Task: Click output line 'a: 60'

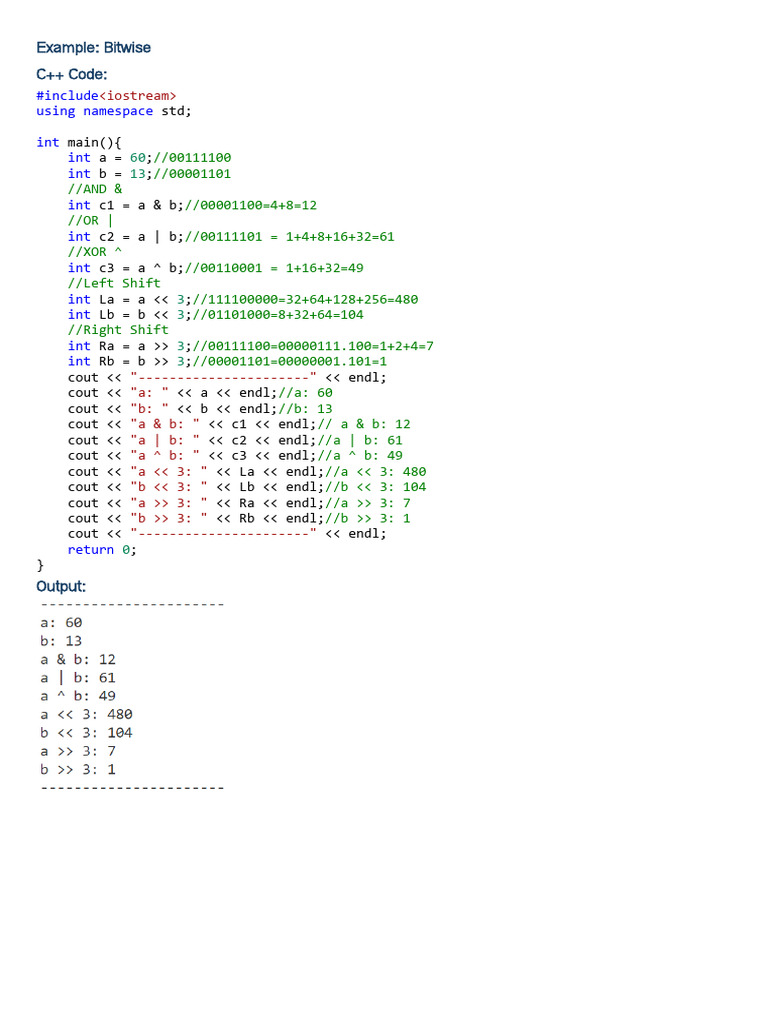Action: (61, 623)
